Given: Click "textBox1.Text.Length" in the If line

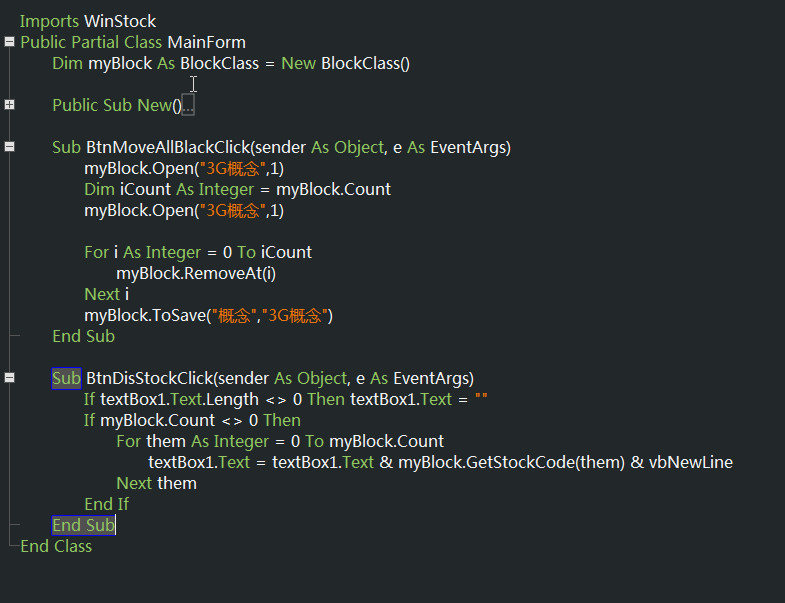Looking at the screenshot, I should point(179,400).
